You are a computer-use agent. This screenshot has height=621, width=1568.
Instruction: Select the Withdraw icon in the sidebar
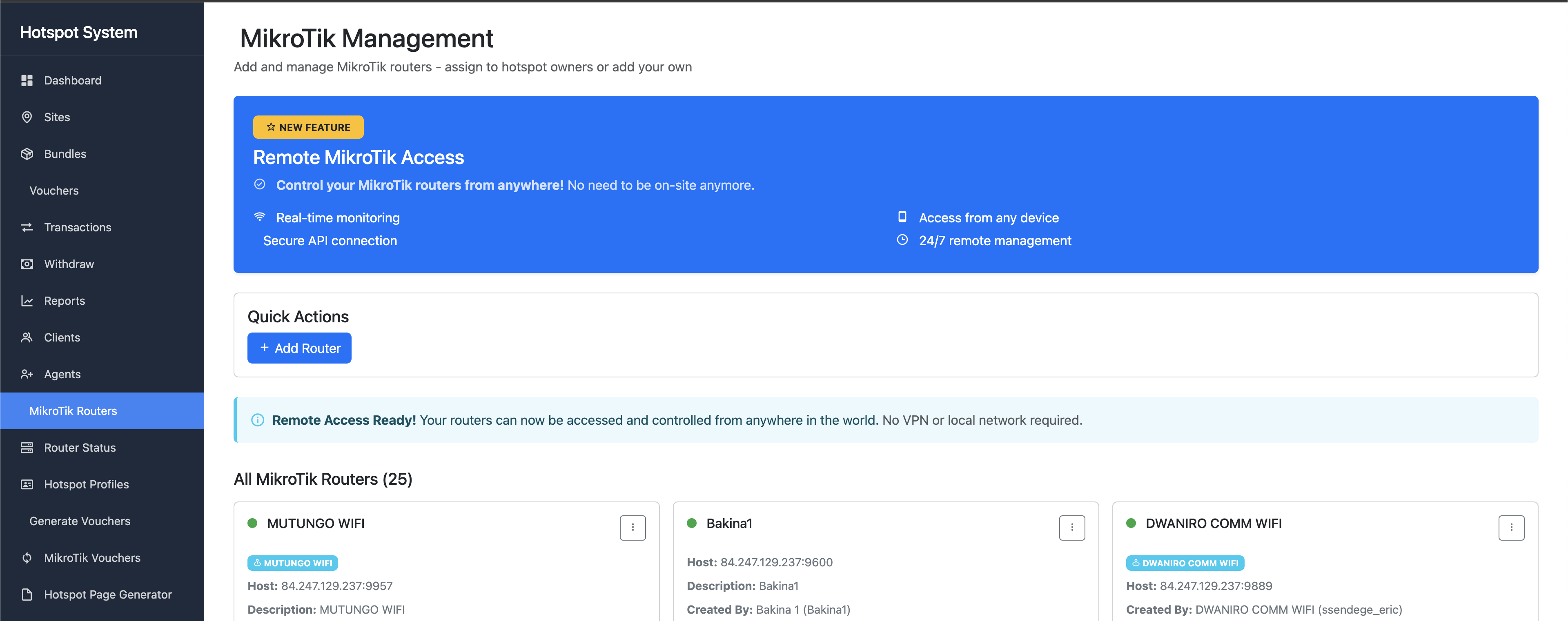[x=27, y=263]
